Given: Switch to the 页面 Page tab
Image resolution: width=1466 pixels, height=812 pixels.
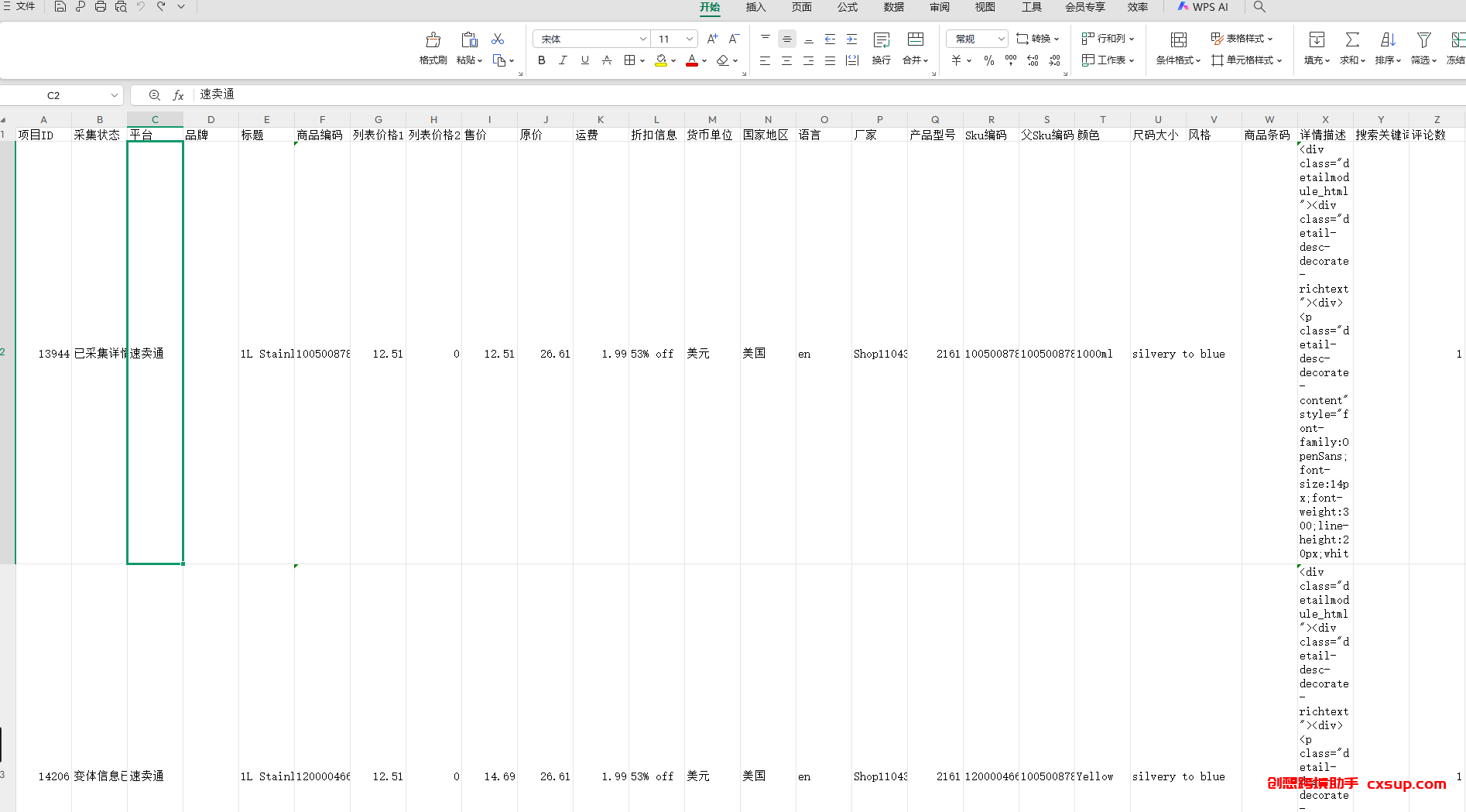Looking at the screenshot, I should point(801,7).
